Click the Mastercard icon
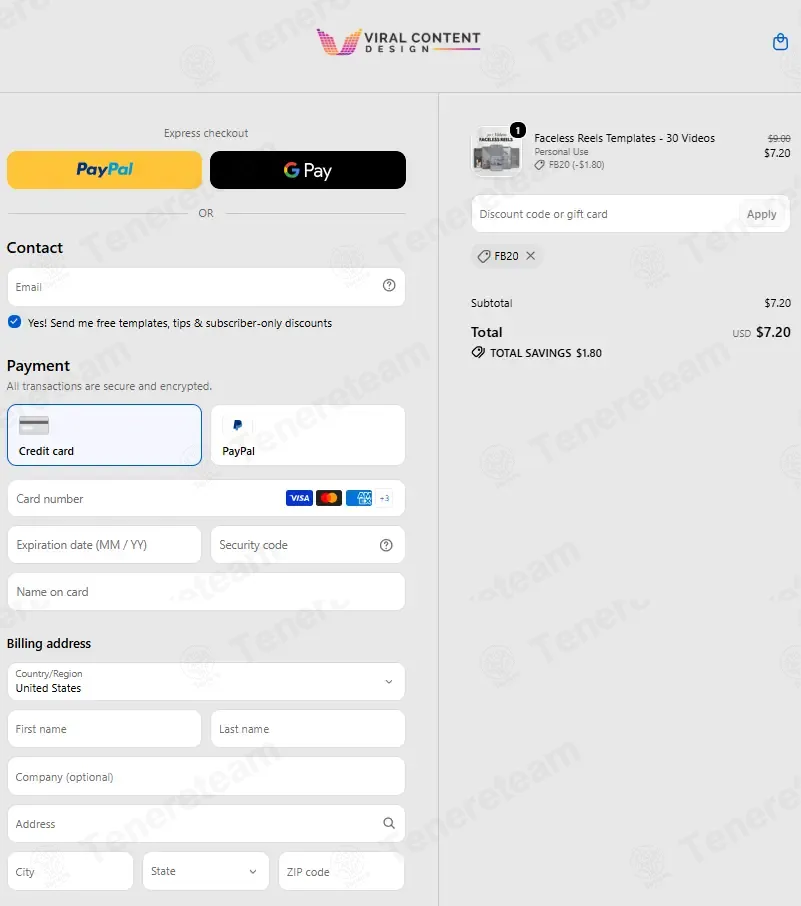801x906 pixels. click(x=329, y=498)
